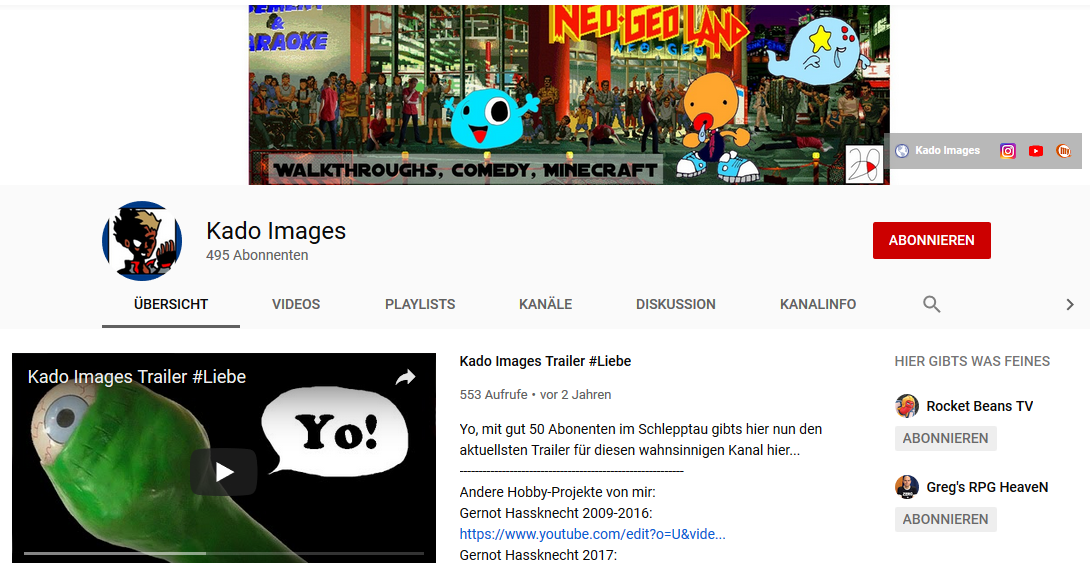Viewport: 1090px width, 564px height.
Task: Click the Hier gibts was Feines heading
Action: 972,361
